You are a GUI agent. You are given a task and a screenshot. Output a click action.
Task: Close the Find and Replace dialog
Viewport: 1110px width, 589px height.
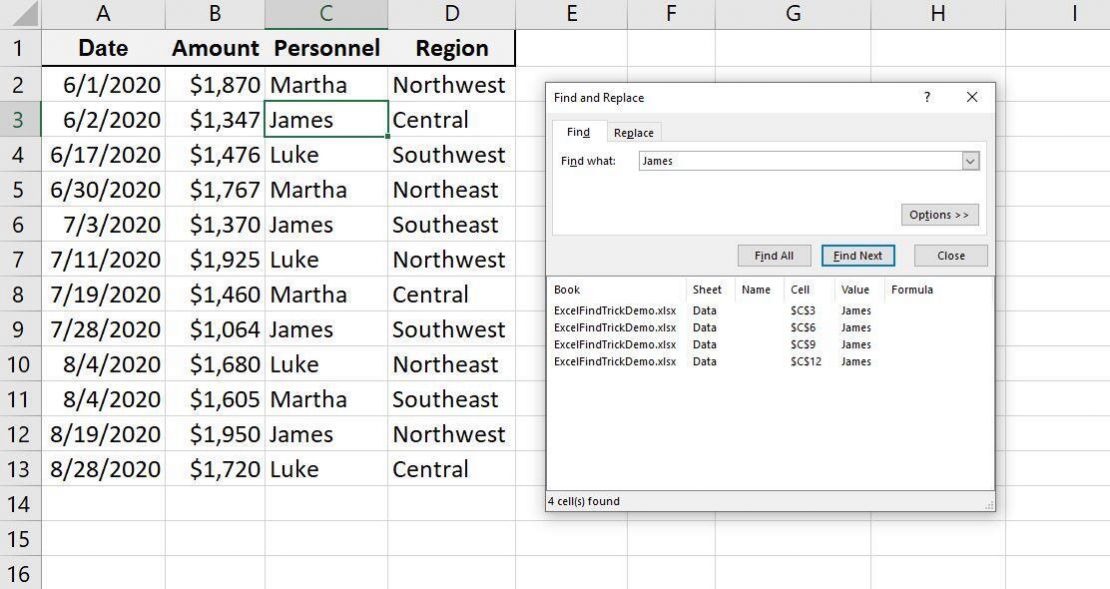[949, 255]
